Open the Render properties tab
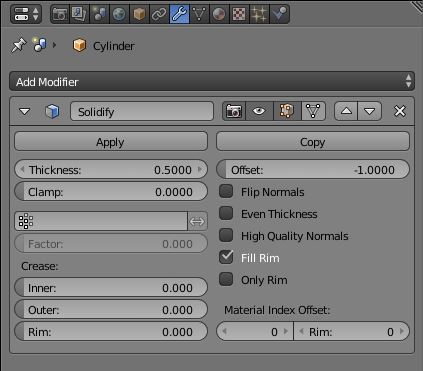 (60, 14)
